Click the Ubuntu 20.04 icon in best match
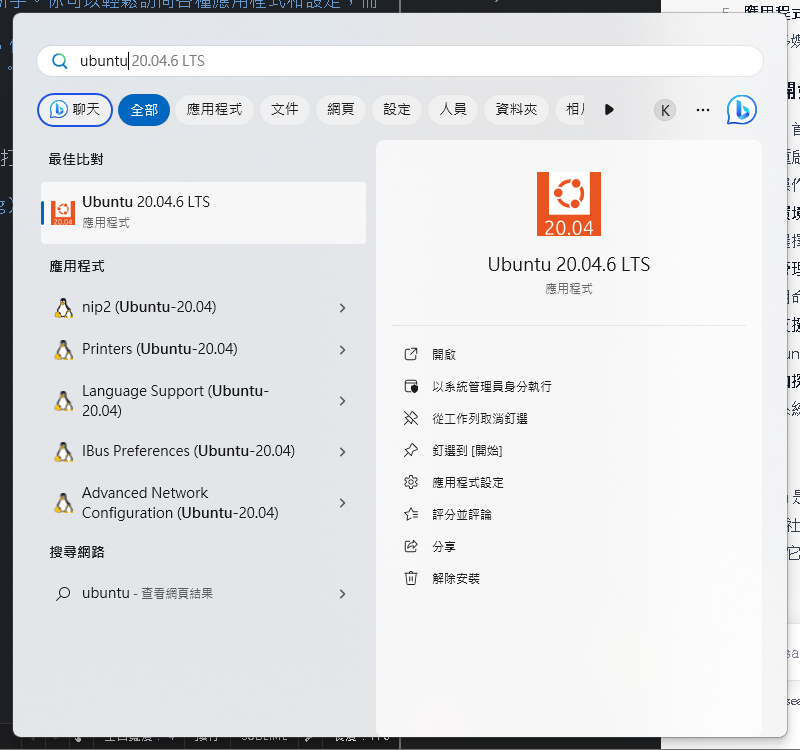This screenshot has height=750, width=800. [x=63, y=213]
